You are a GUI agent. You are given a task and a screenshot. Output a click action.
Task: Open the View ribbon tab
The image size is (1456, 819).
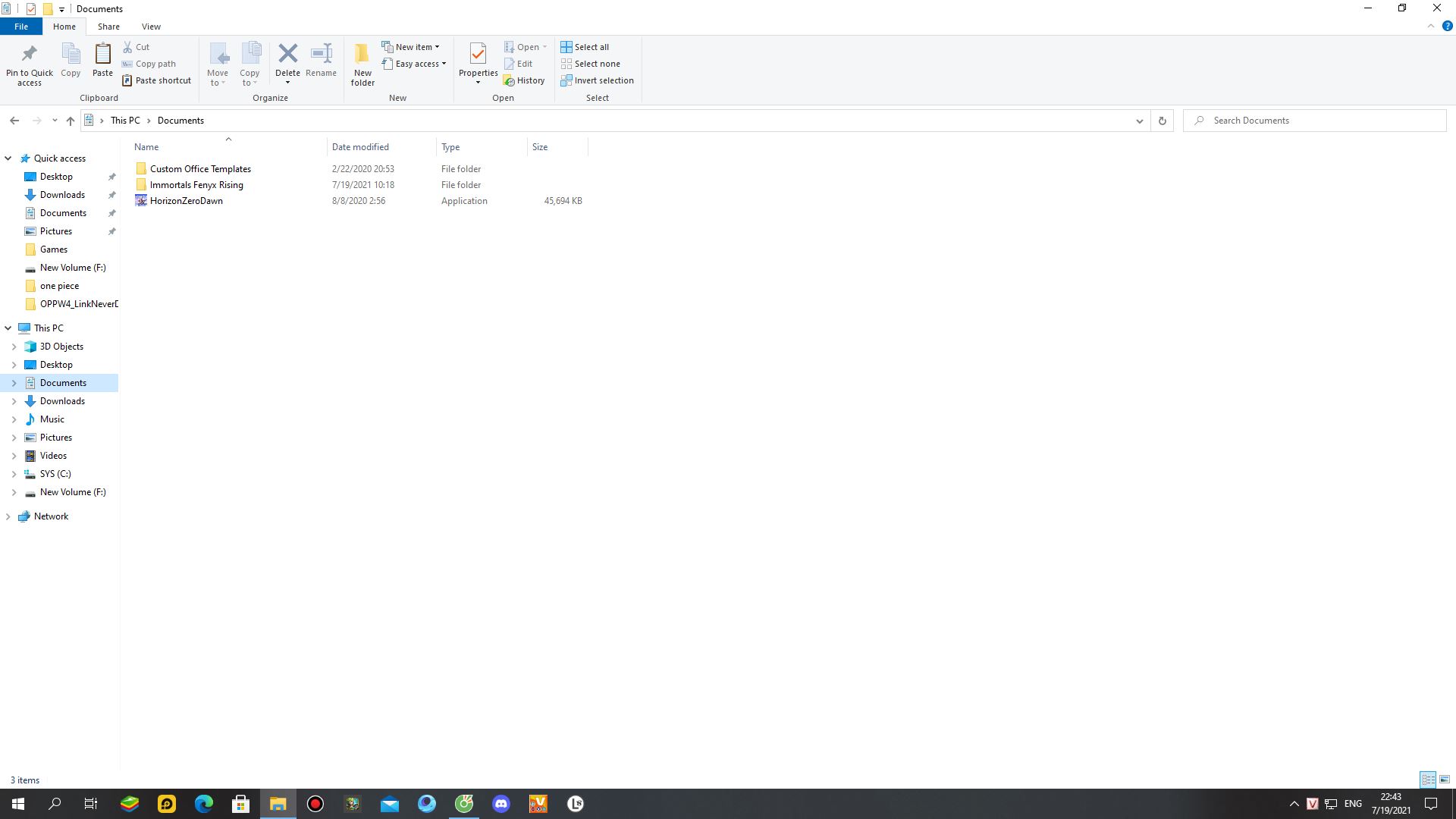151,27
